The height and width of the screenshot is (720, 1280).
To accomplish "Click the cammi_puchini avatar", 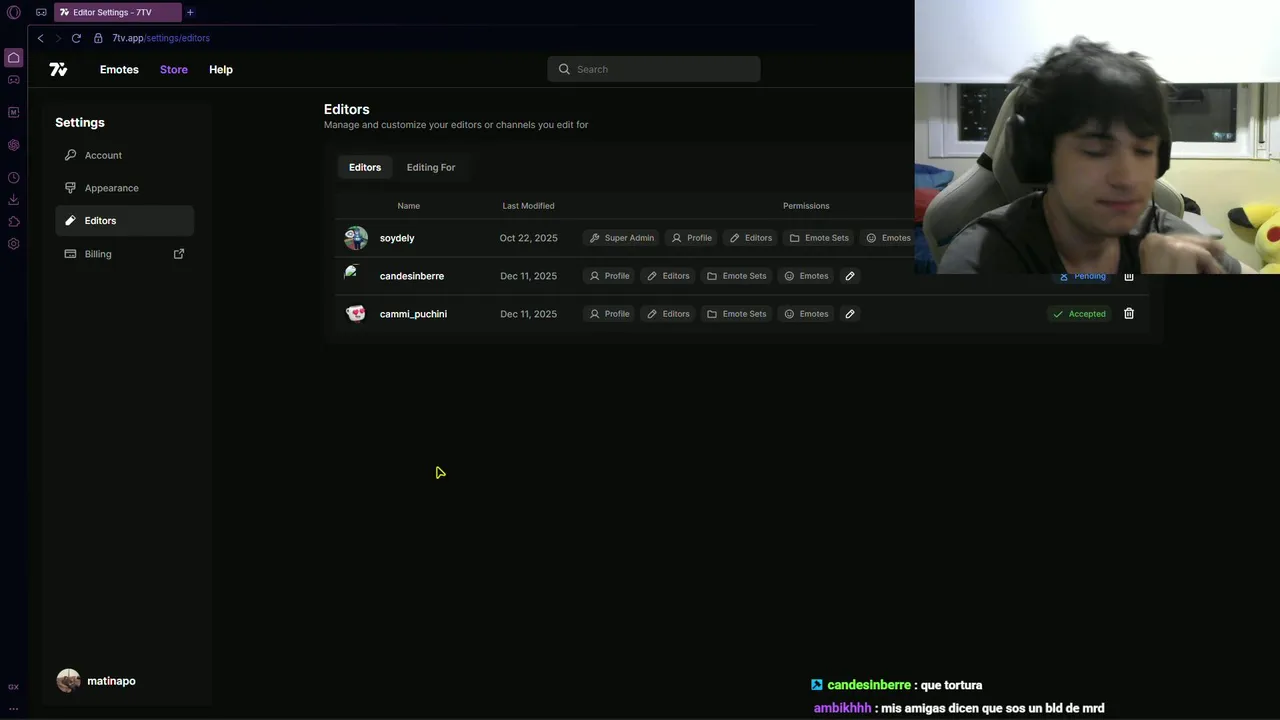I will [x=356, y=314].
